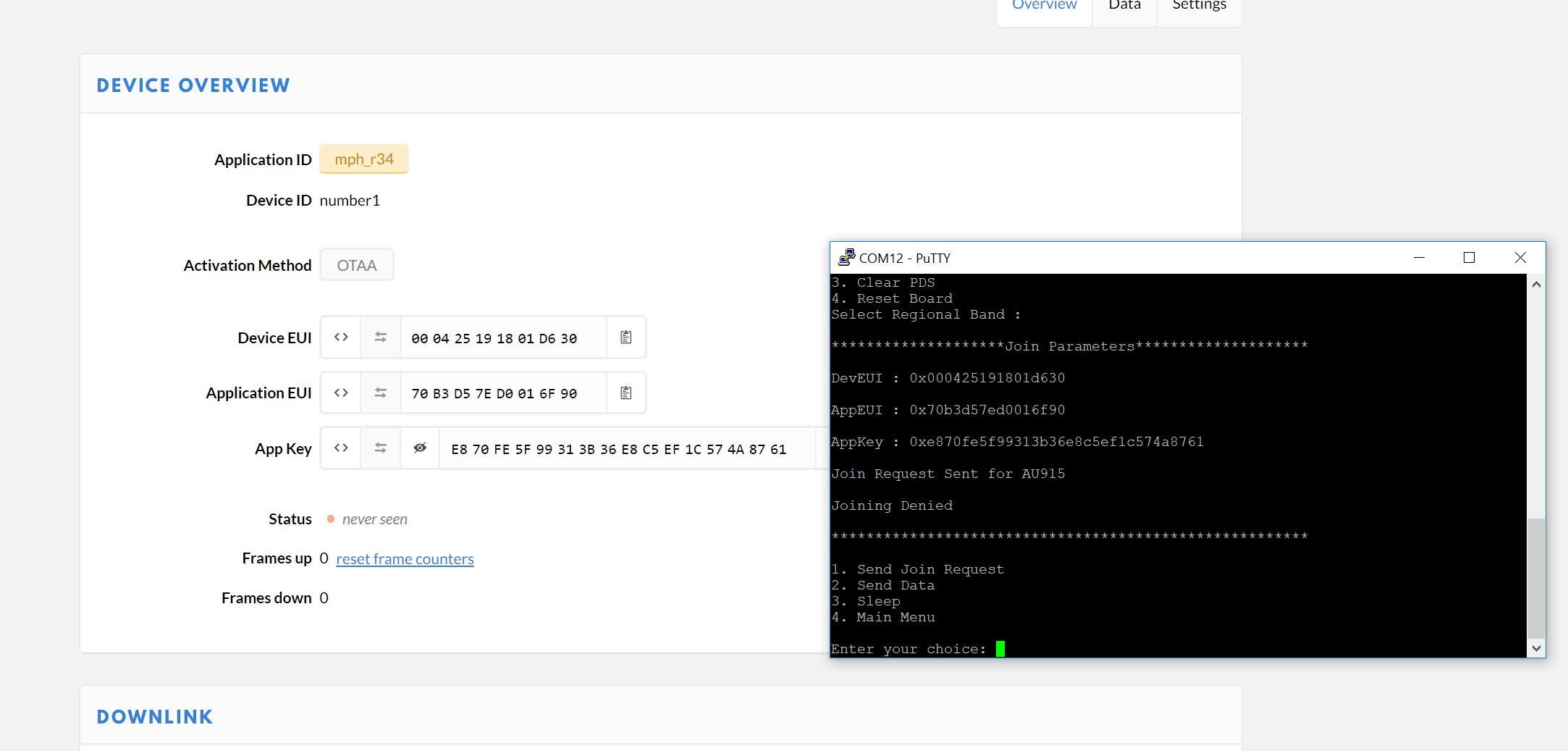Swap byte order of Device EUI

[x=380, y=337]
